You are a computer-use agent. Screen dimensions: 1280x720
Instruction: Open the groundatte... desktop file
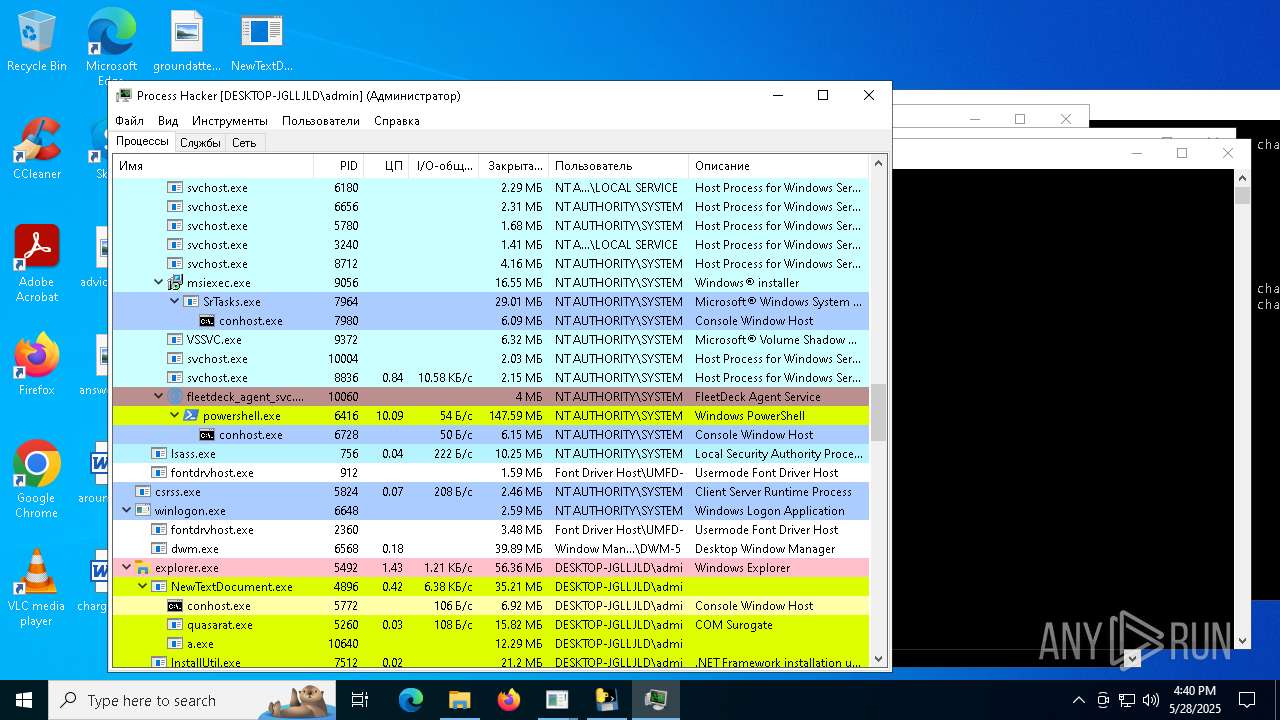(187, 41)
